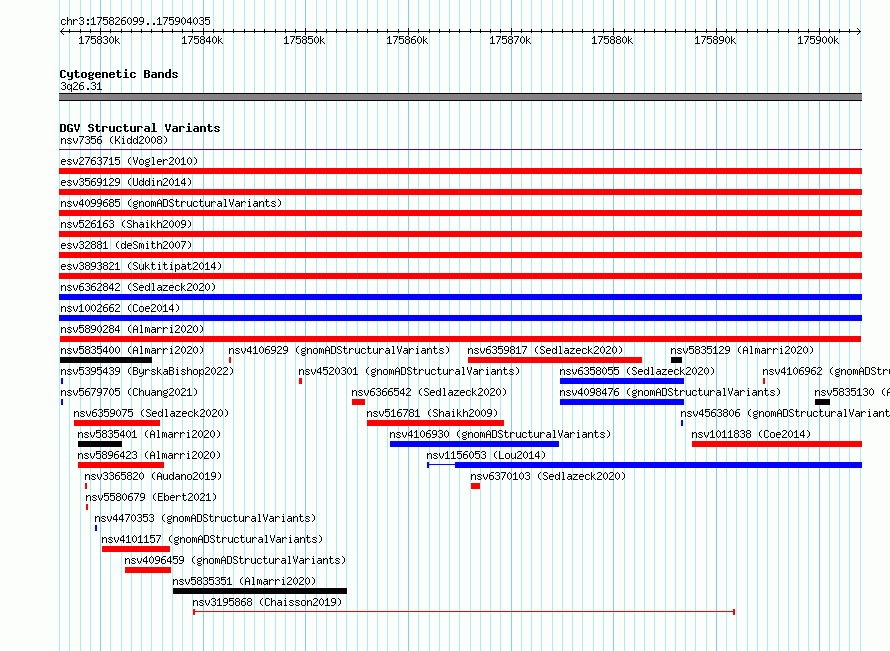Click nsv5835401 (Almarri2020) black bar
890x651 pixels.
click(100, 444)
